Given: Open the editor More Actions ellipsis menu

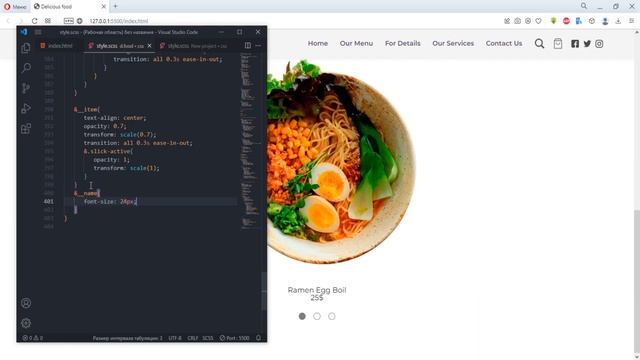Looking at the screenshot, I should 258,46.
